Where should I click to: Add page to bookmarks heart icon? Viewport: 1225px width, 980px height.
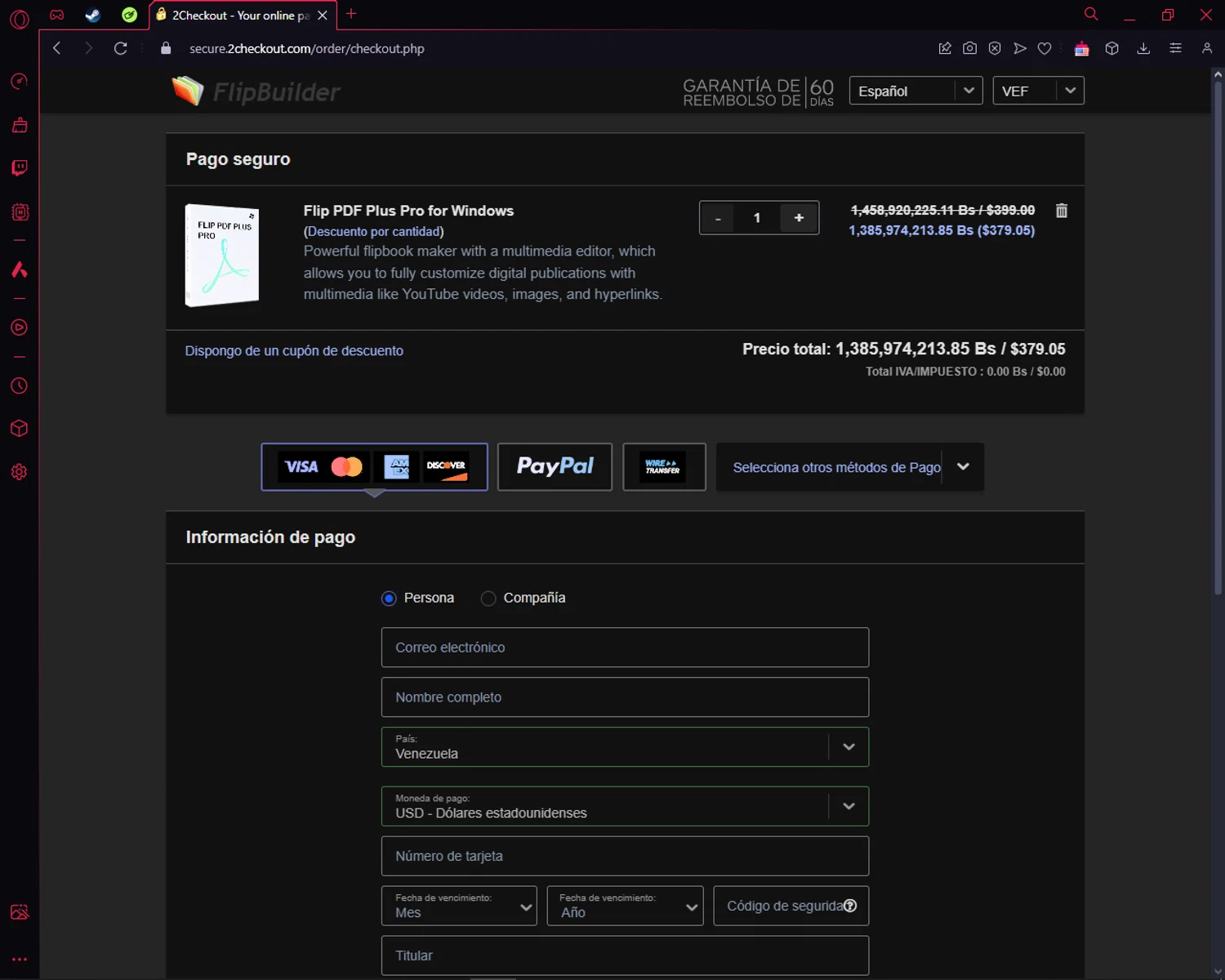(x=1045, y=49)
